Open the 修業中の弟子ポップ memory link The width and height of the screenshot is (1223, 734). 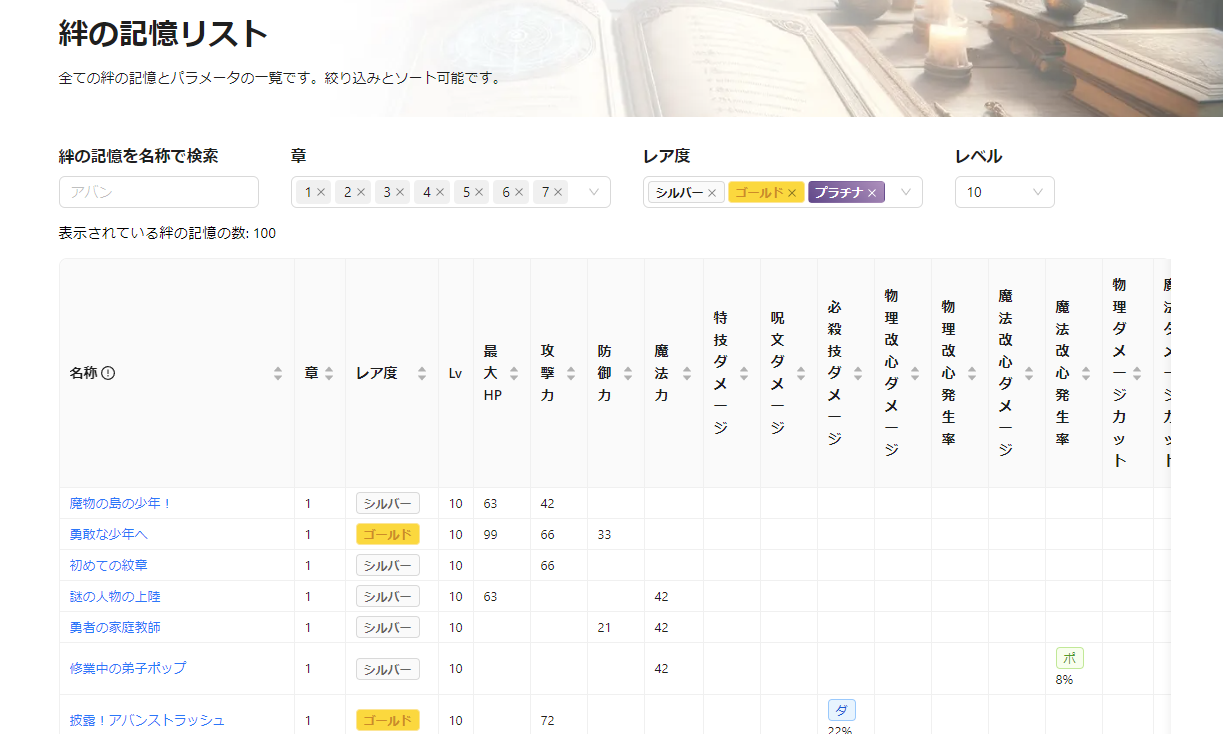[x=128, y=668]
